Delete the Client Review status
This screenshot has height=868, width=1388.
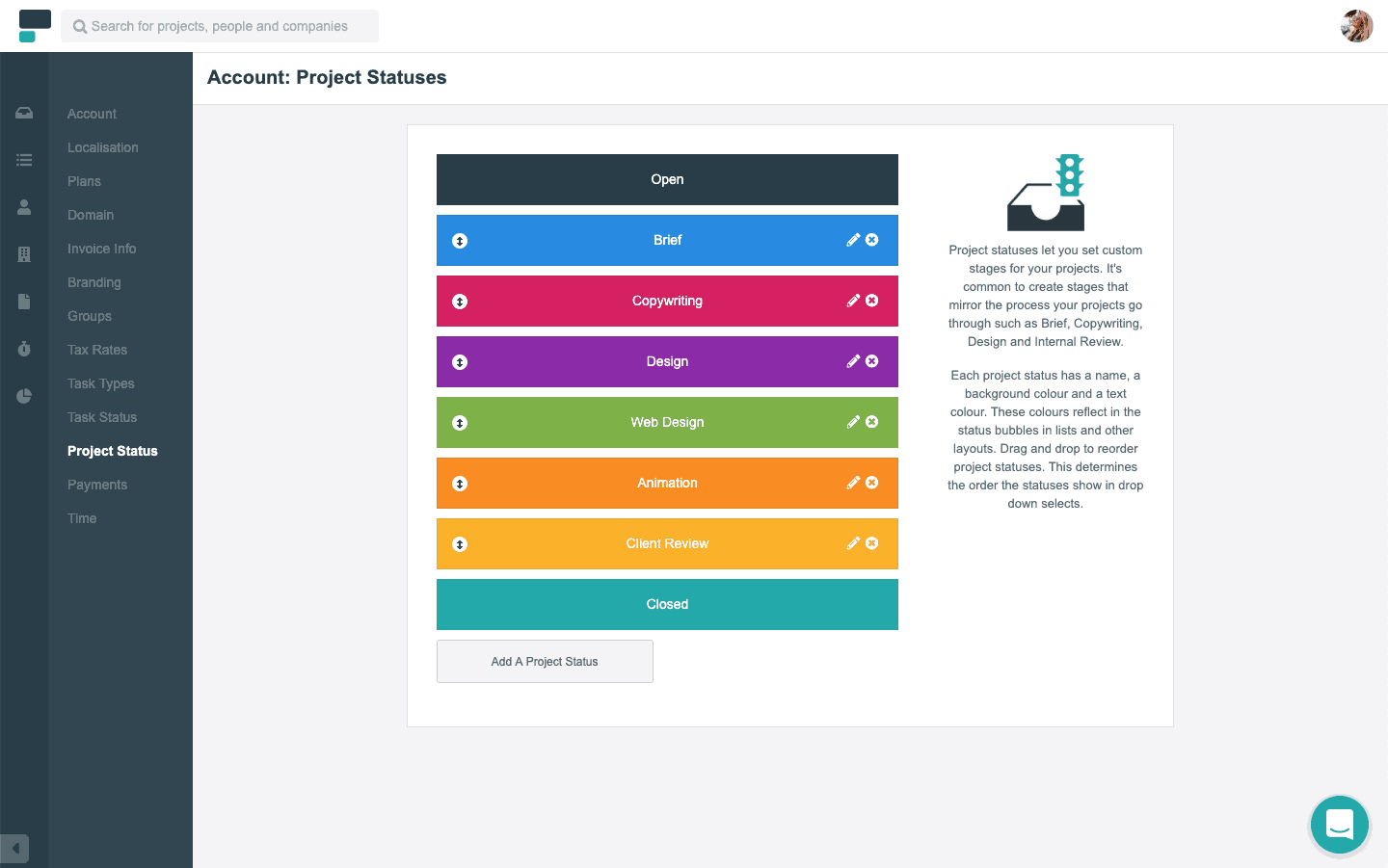click(x=871, y=543)
